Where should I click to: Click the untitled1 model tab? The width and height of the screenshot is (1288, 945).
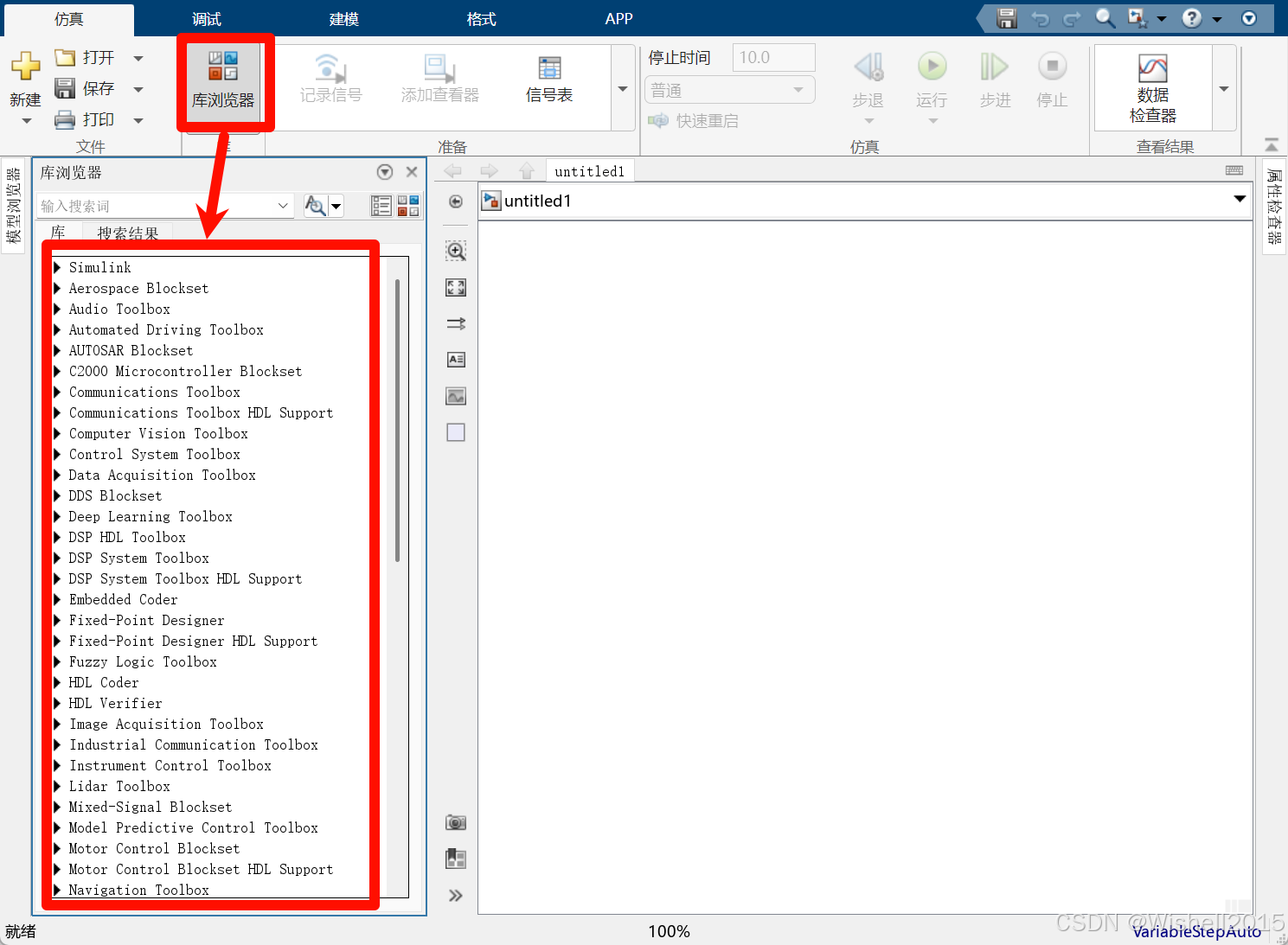point(590,171)
